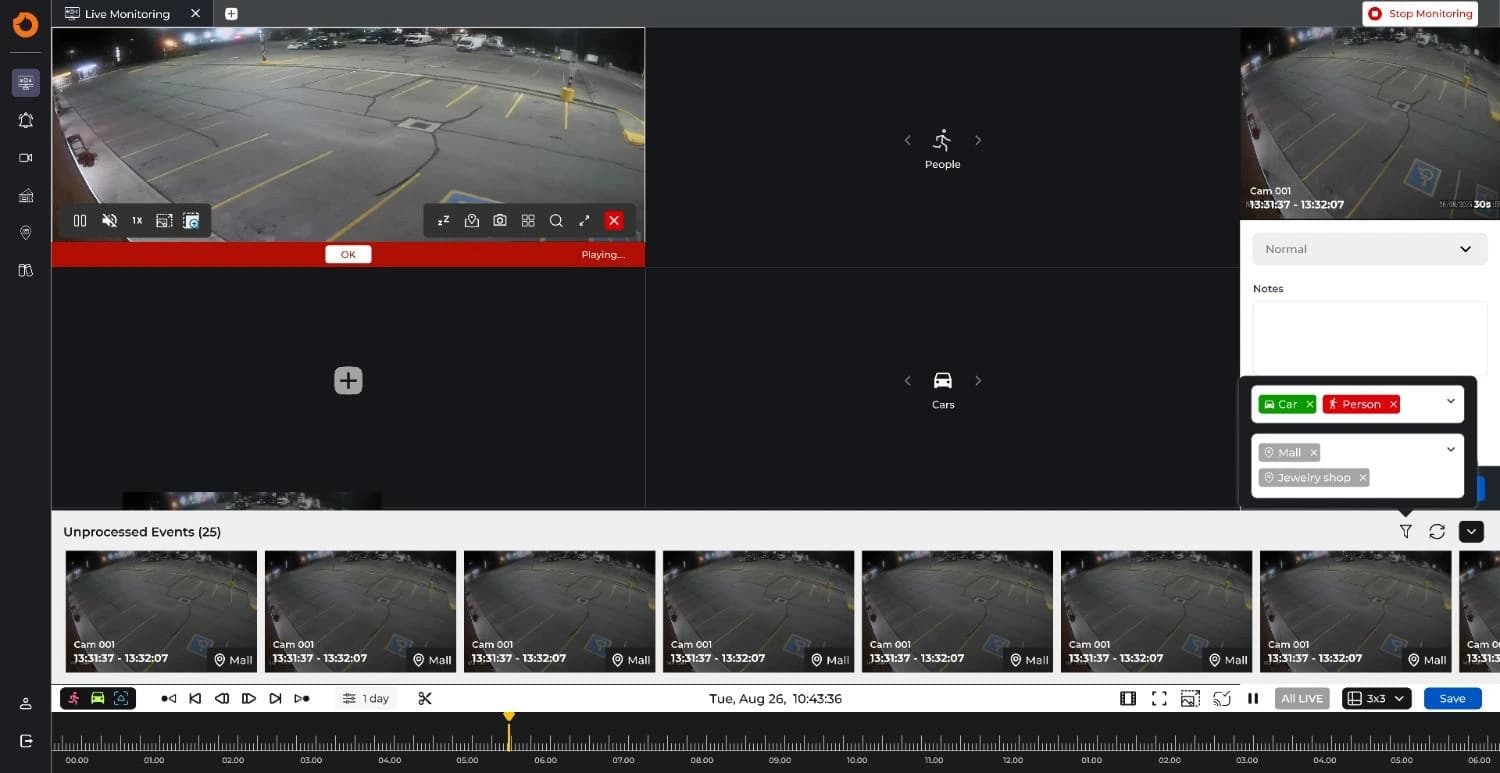Collapse the Unprocessed Events panel
Image resolution: width=1500 pixels, height=773 pixels.
click(x=1471, y=532)
